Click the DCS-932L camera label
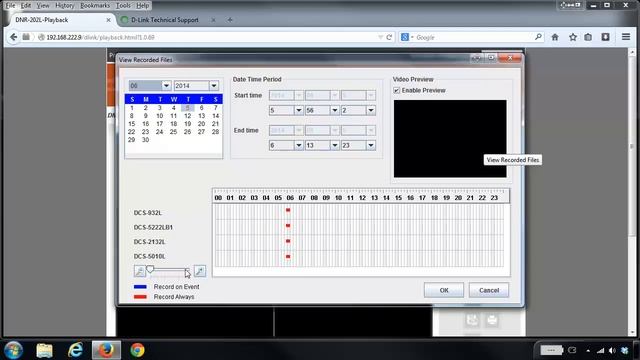This screenshot has height=360, width=640. [148, 213]
